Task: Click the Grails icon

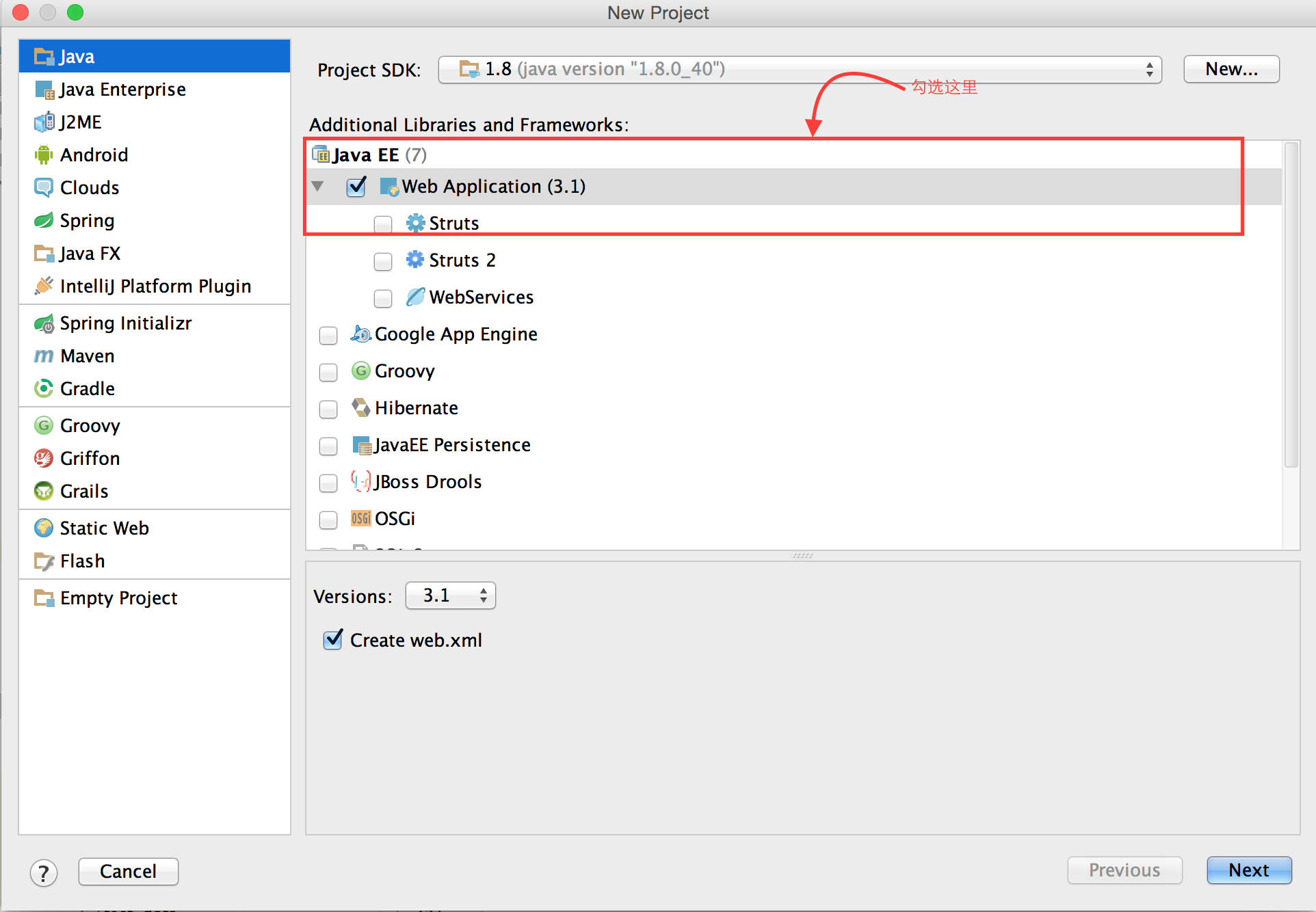Action: [x=44, y=492]
